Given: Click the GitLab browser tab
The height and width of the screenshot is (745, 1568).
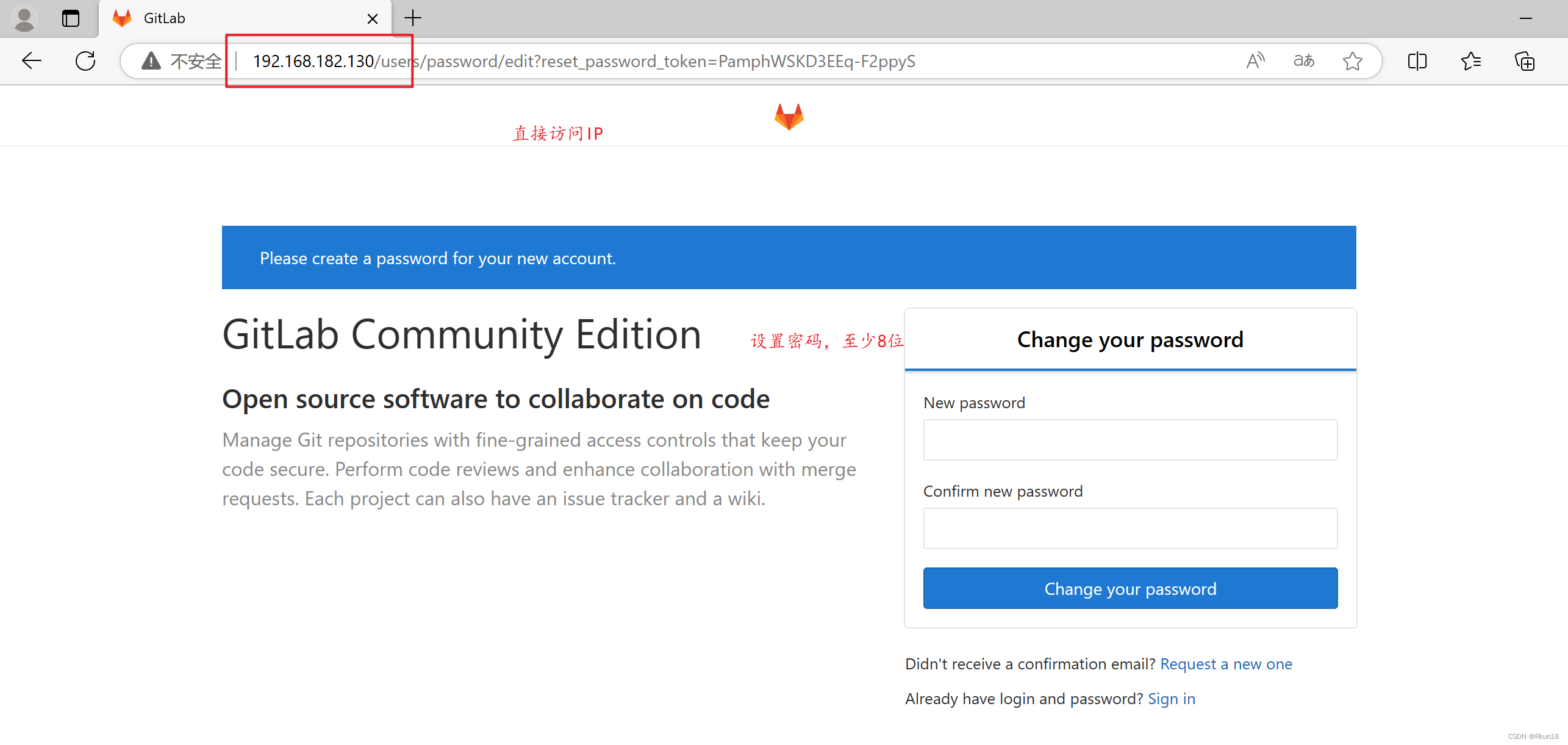Looking at the screenshot, I should [x=246, y=18].
